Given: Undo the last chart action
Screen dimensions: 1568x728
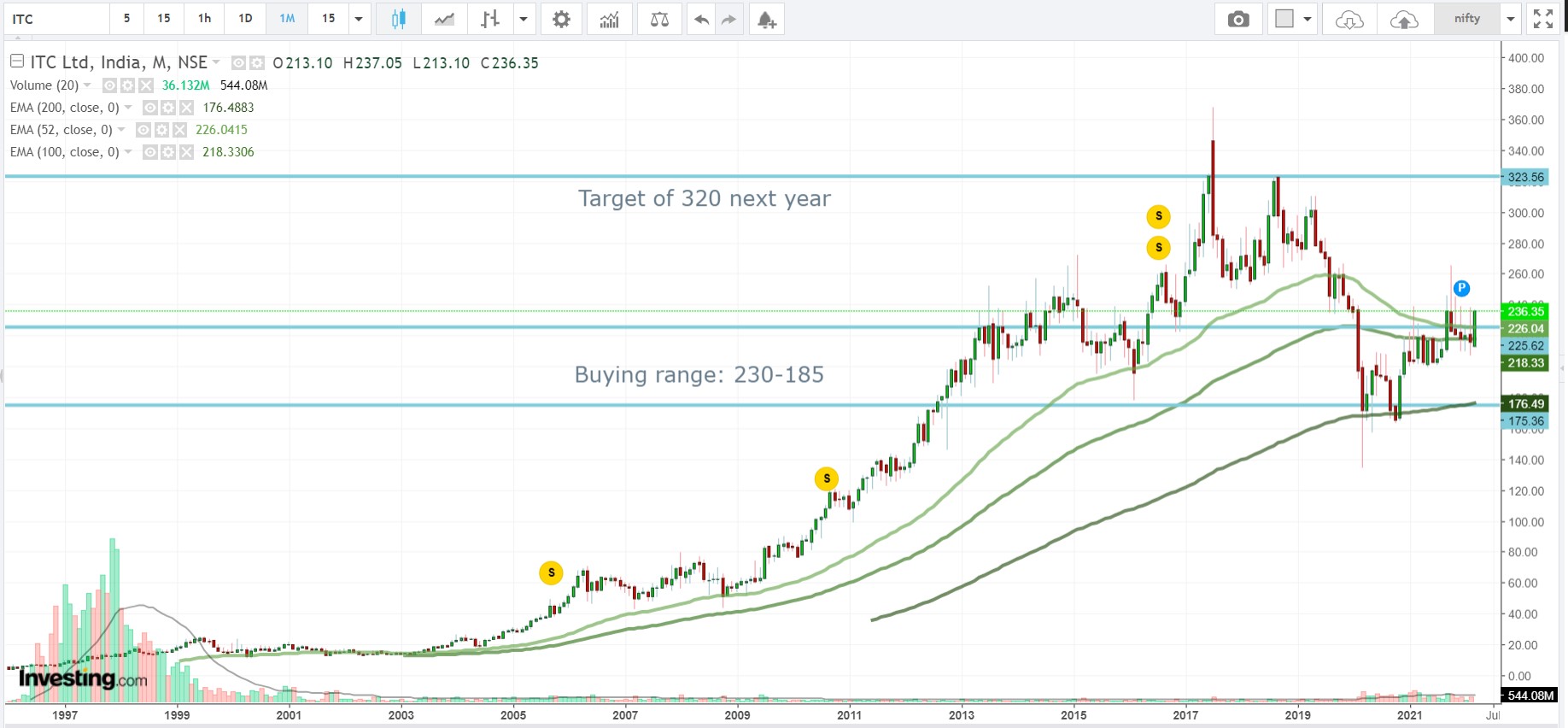Looking at the screenshot, I should click(701, 19).
